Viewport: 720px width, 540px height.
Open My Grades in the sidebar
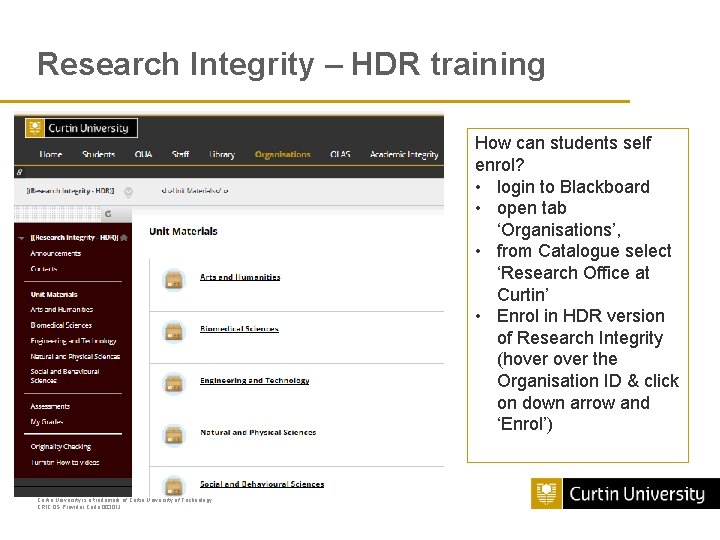[47, 422]
